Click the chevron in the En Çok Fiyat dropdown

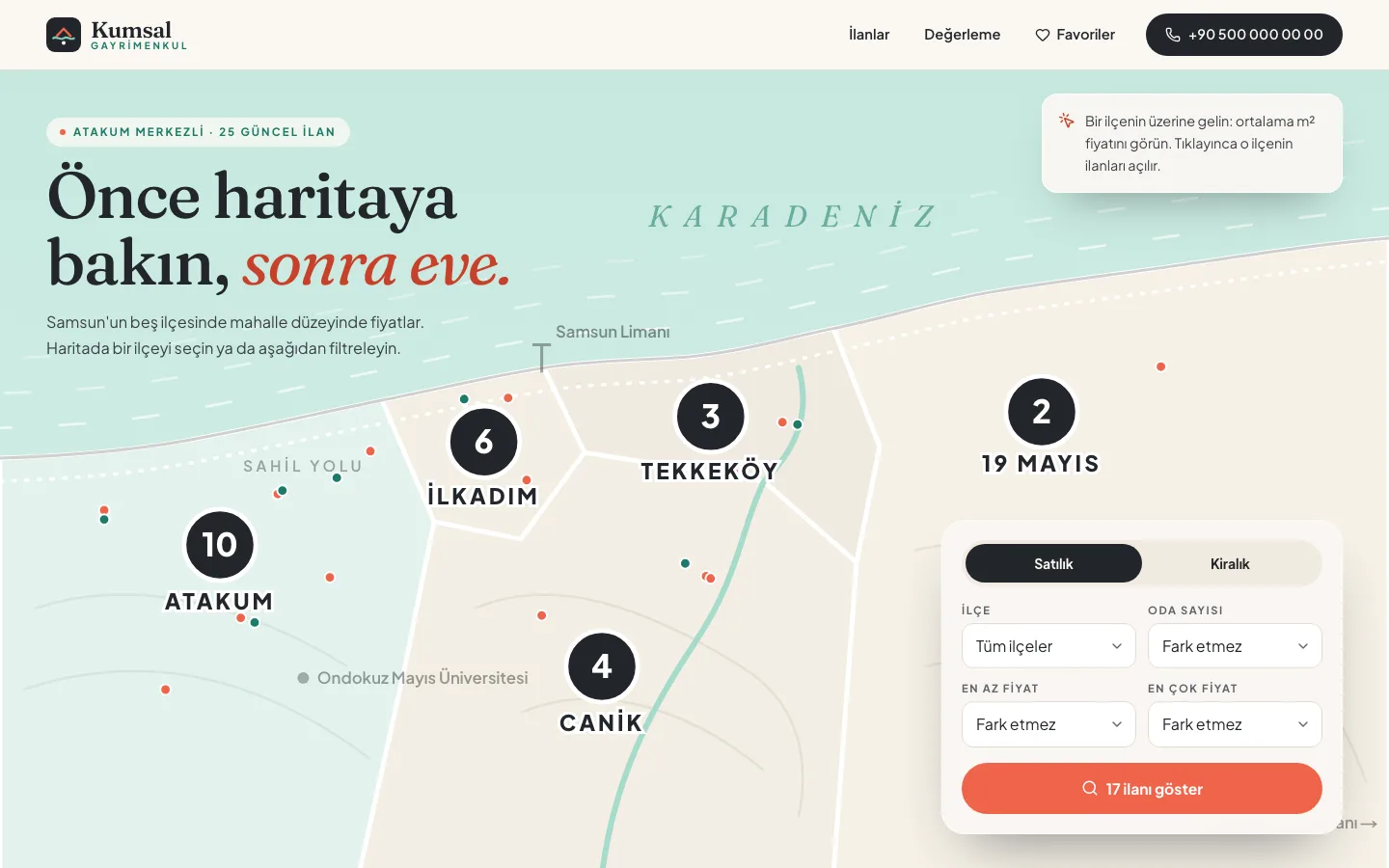pyautogui.click(x=1303, y=724)
